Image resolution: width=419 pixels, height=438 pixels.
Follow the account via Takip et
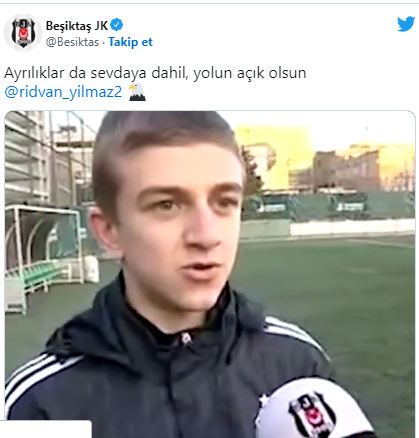[130, 42]
